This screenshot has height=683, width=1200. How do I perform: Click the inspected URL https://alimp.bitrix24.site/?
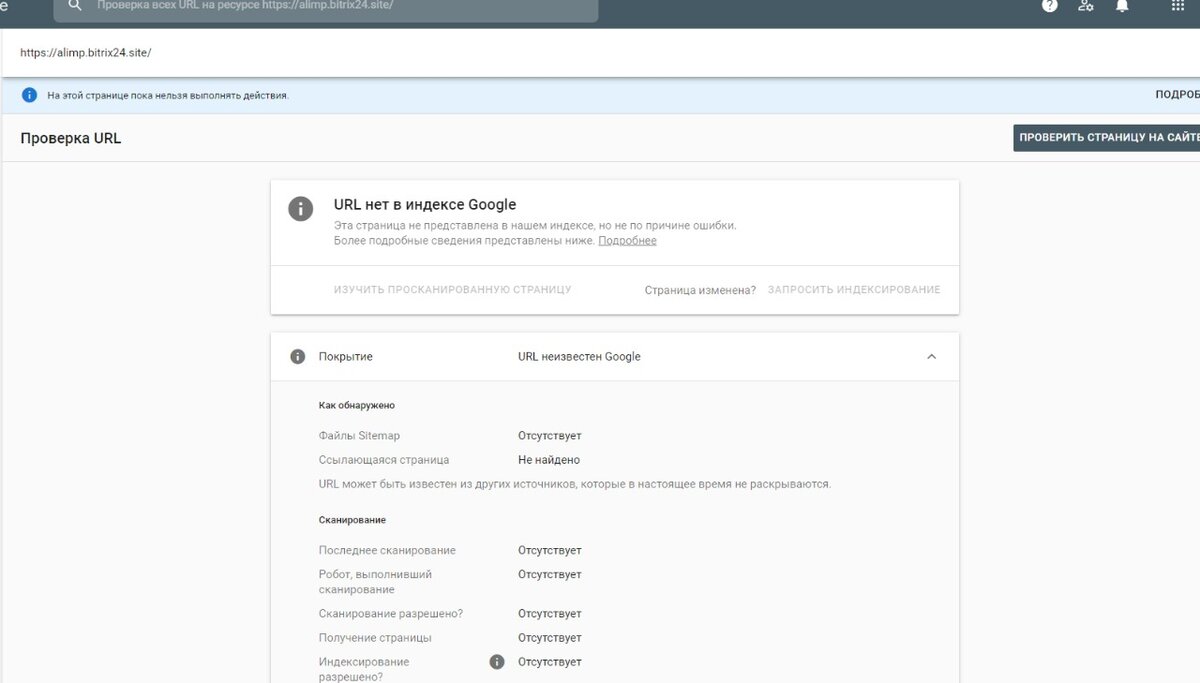[86, 53]
